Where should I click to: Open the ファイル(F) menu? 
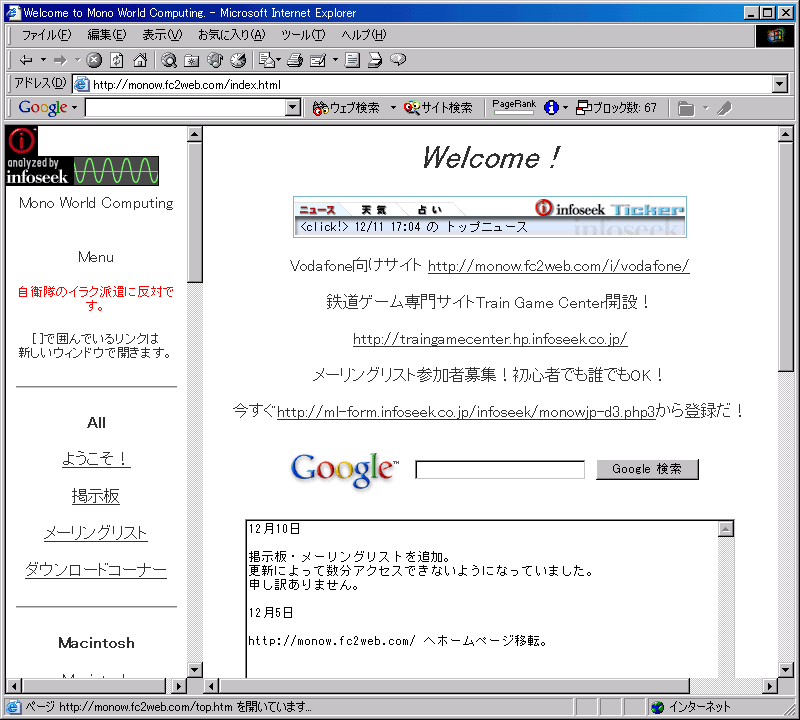[46, 35]
